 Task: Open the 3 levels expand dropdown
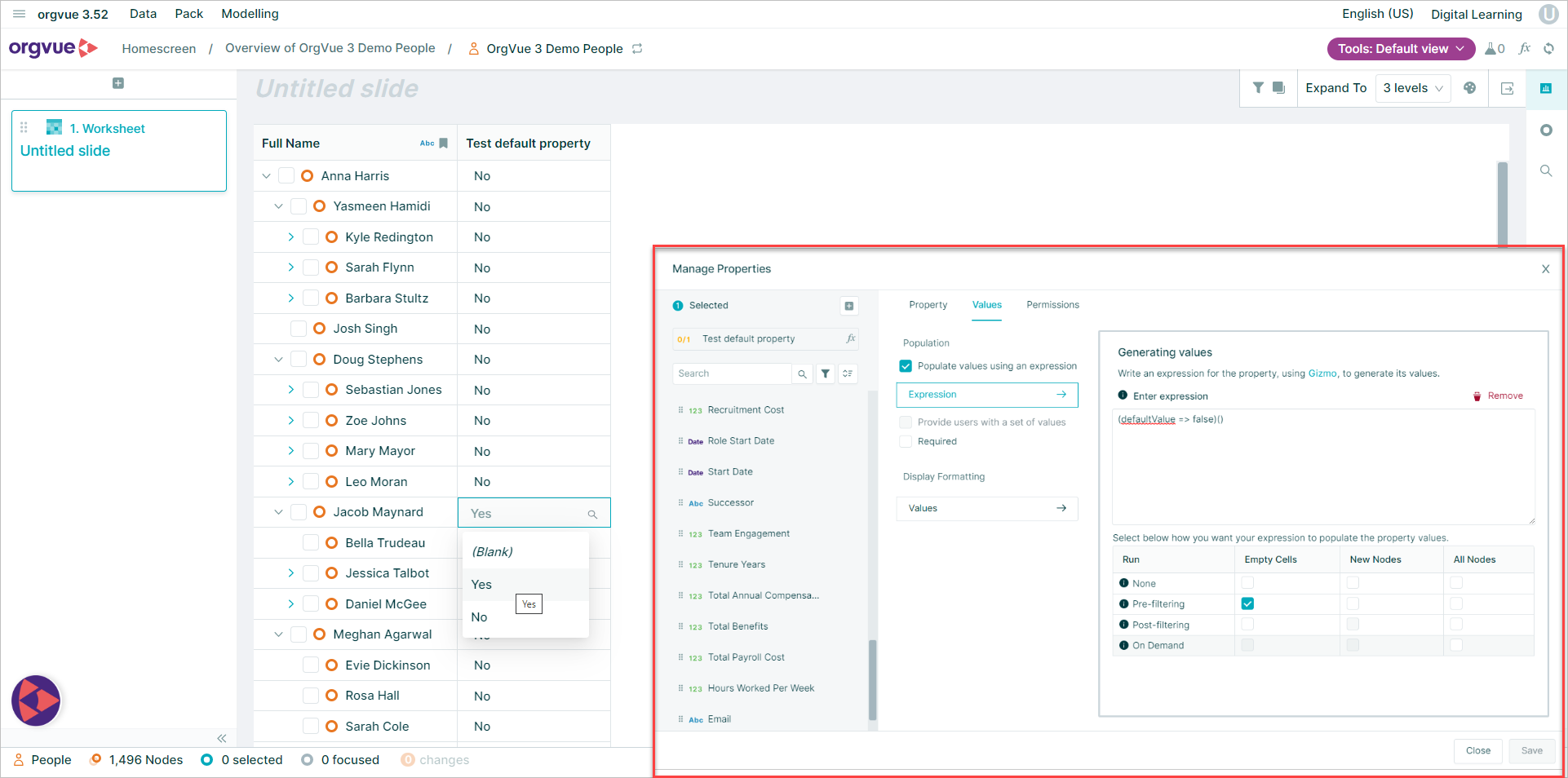[x=1413, y=88]
